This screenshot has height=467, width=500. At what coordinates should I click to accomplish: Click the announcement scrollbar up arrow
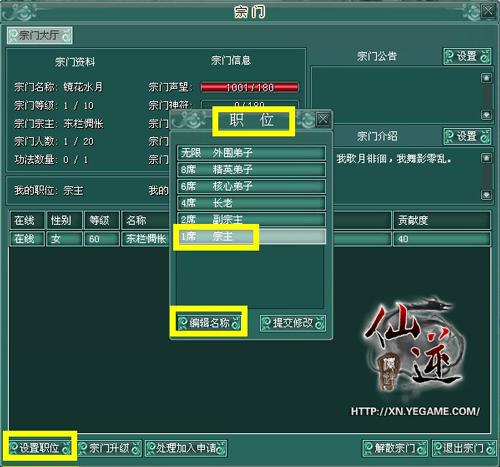click(486, 78)
